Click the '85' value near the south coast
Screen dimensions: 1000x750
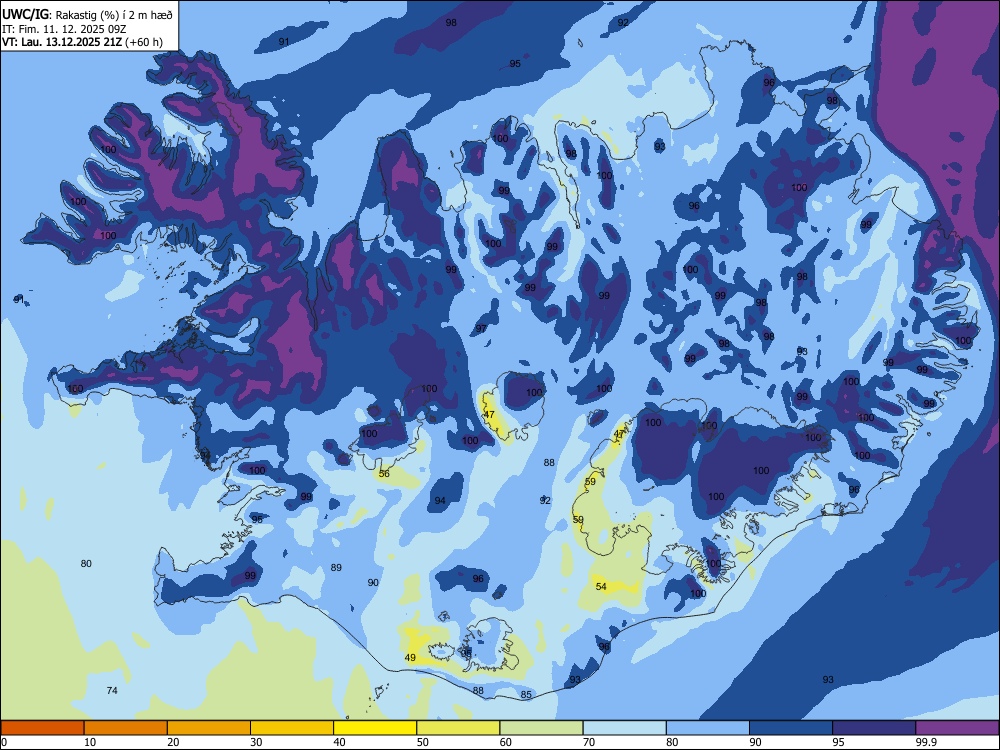(x=526, y=695)
